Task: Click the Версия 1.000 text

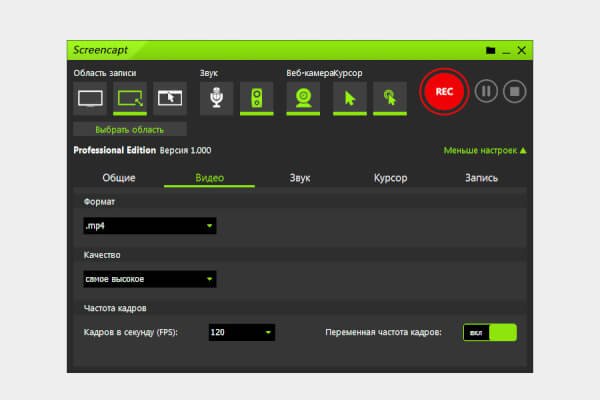Action: 185,150
